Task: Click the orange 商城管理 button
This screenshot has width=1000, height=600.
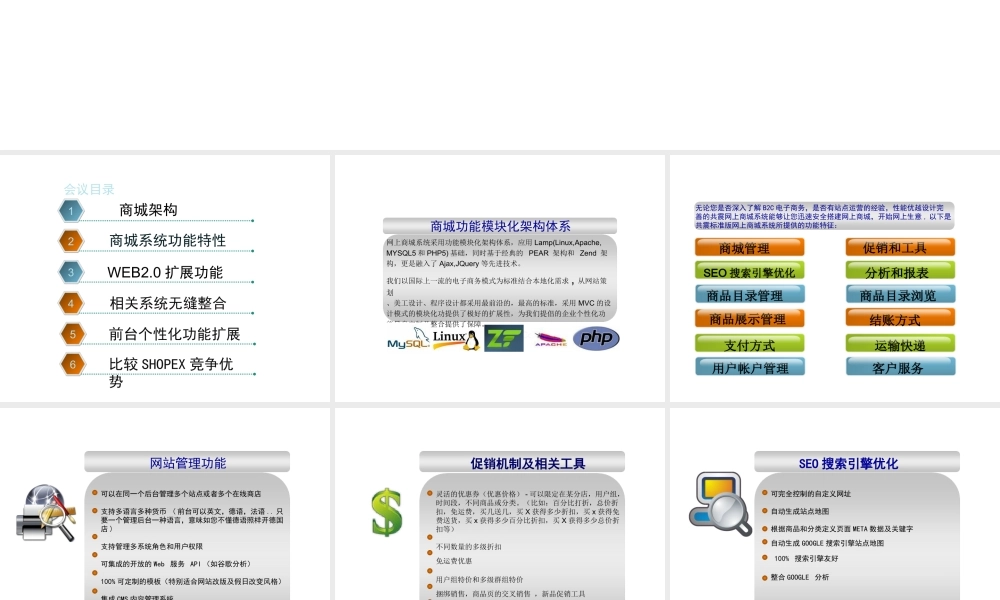Action: 749,247
